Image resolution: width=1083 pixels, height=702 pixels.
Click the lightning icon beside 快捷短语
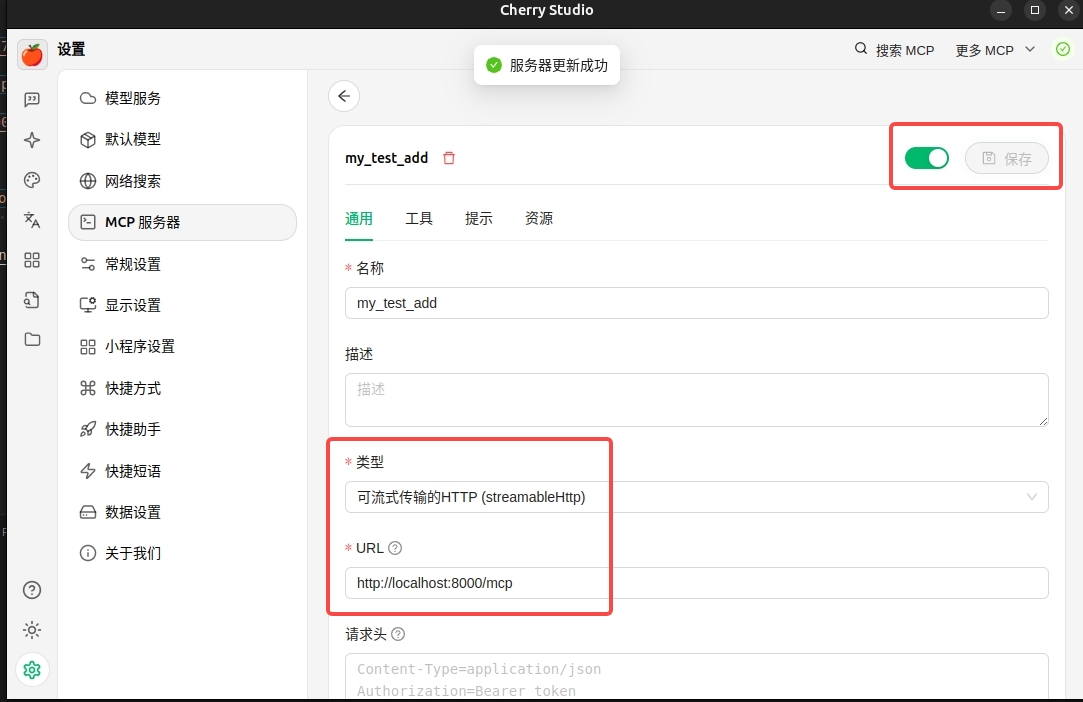click(88, 471)
